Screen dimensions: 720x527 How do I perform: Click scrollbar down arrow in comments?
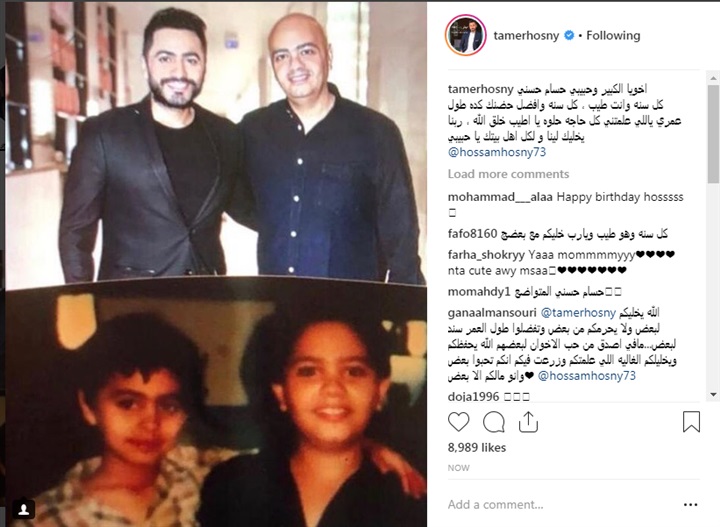713,394
